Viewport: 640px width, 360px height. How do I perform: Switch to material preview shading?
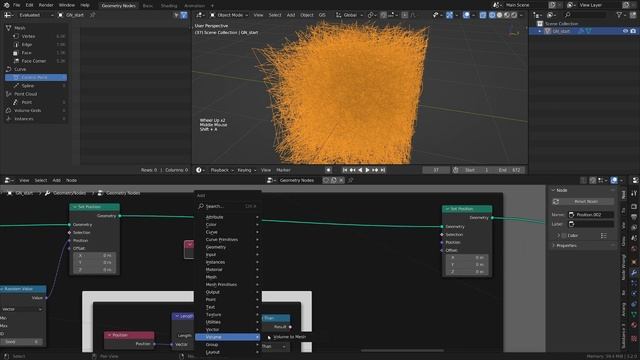pyautogui.click(x=507, y=15)
